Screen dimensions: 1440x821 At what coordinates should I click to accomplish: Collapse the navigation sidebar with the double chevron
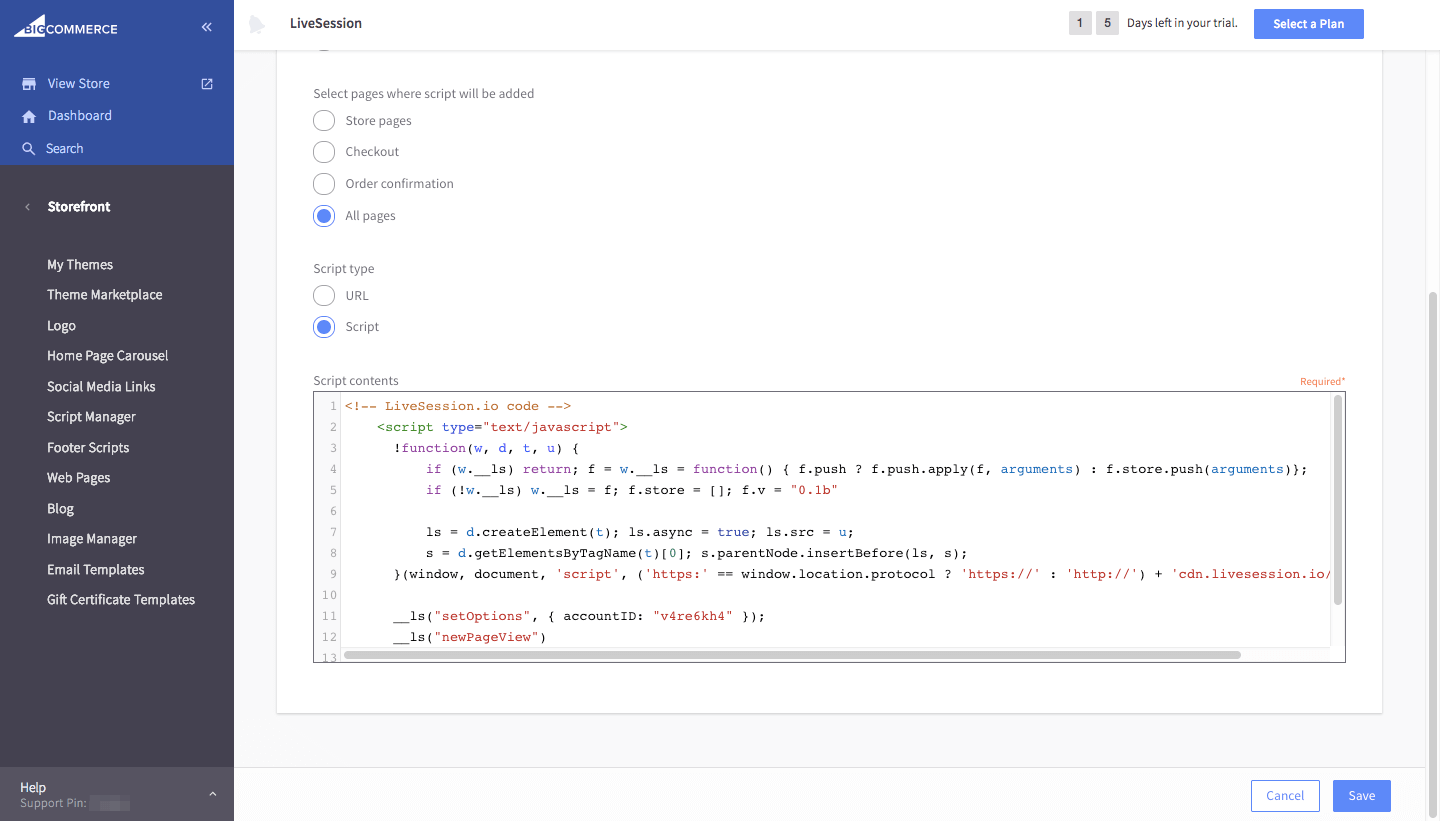pyautogui.click(x=206, y=27)
